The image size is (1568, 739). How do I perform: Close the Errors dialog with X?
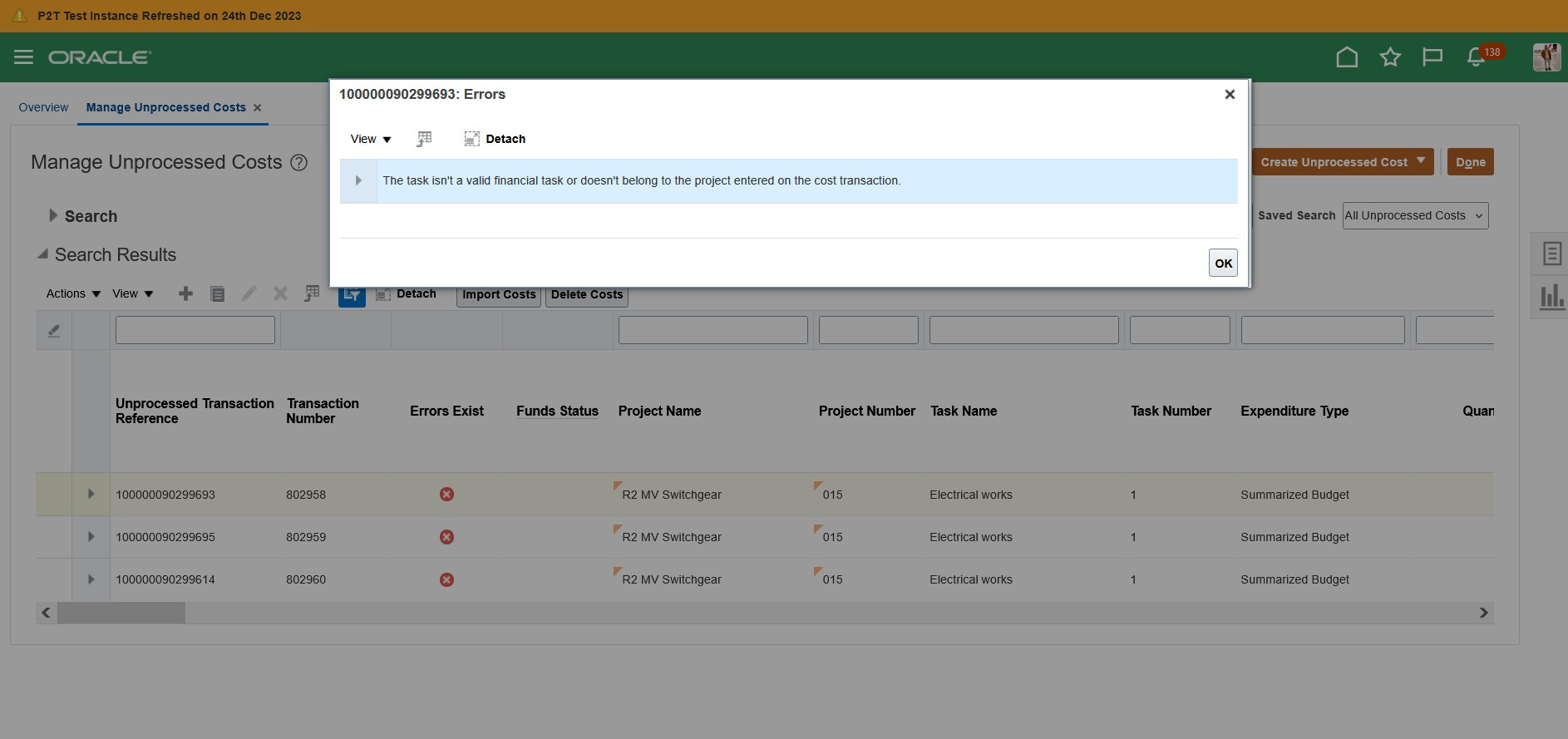[x=1230, y=95]
